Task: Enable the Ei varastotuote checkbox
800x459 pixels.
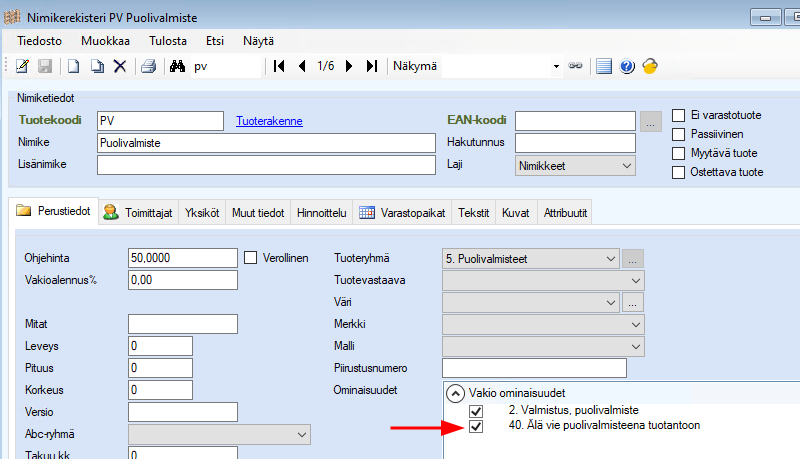Action: coord(679,115)
